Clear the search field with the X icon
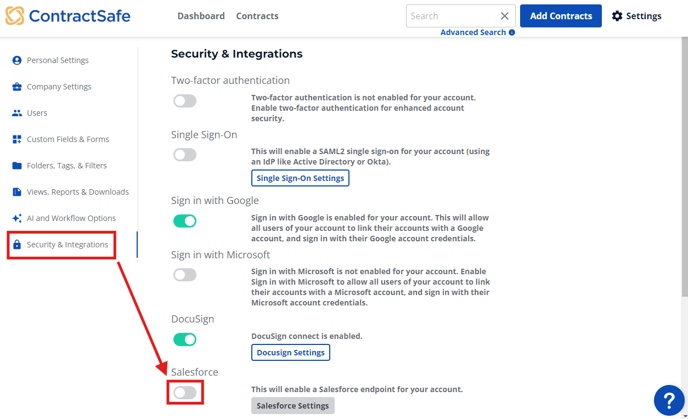 [505, 16]
